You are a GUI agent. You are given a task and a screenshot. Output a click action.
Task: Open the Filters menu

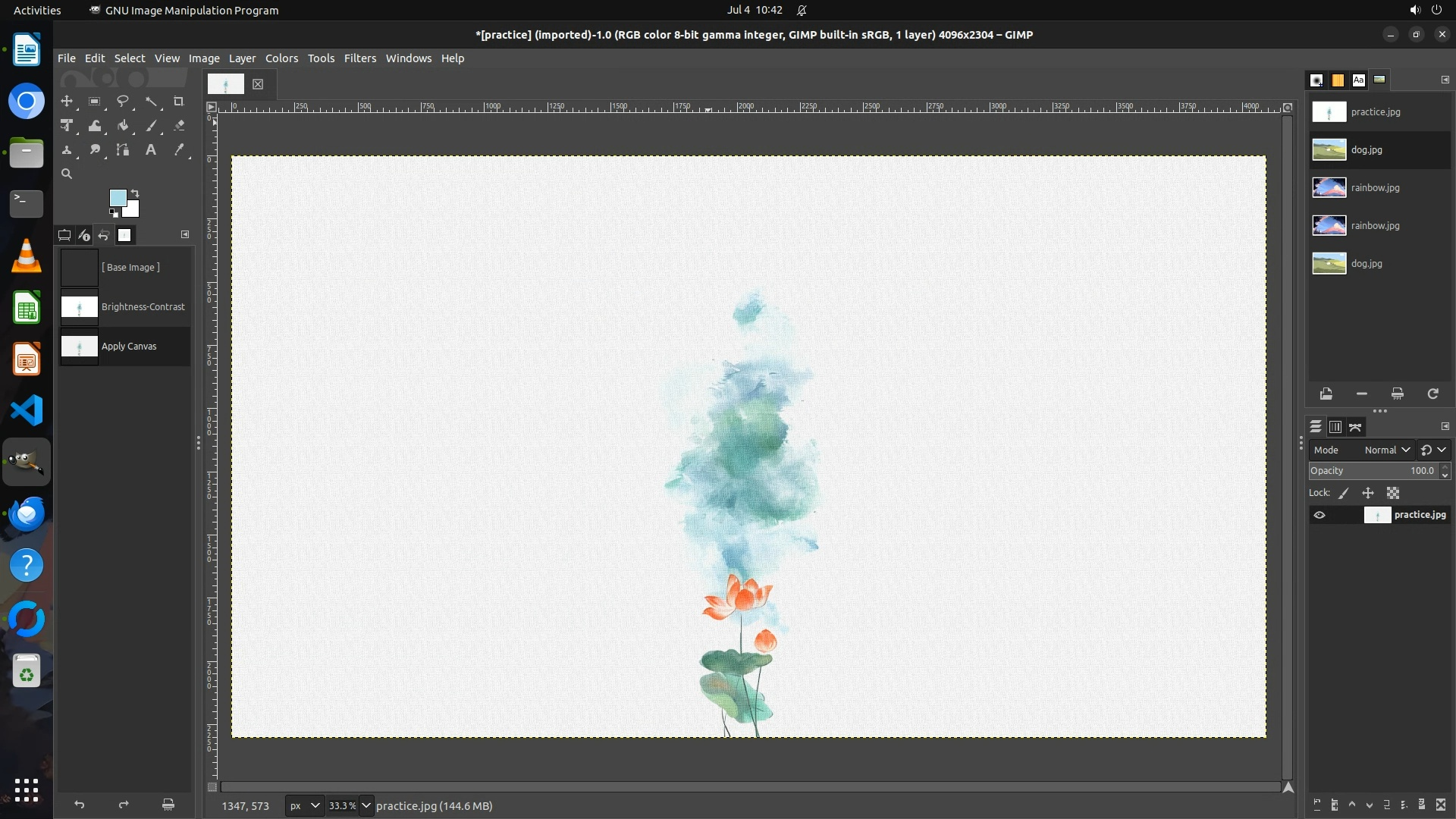coord(359,58)
